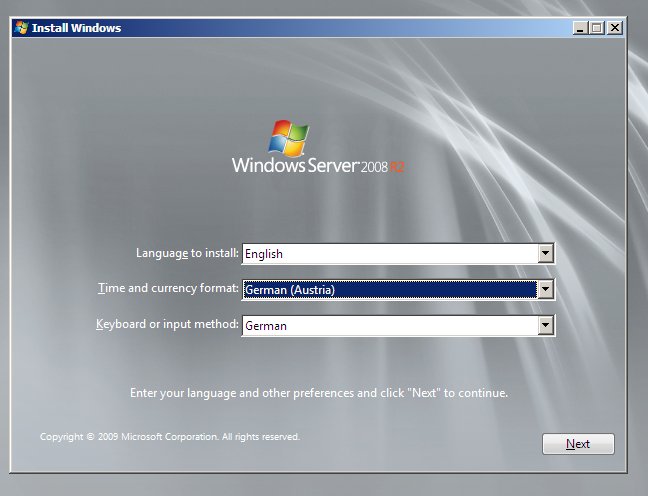This screenshot has width=648, height=496.
Task: Click the Install Windows title bar icon
Action: [21, 28]
